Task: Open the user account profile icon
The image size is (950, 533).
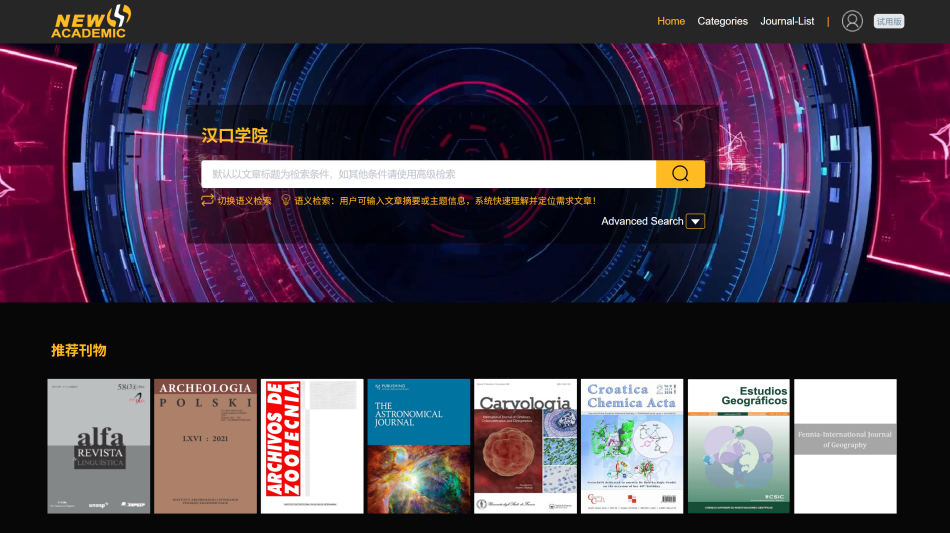Action: tap(852, 21)
